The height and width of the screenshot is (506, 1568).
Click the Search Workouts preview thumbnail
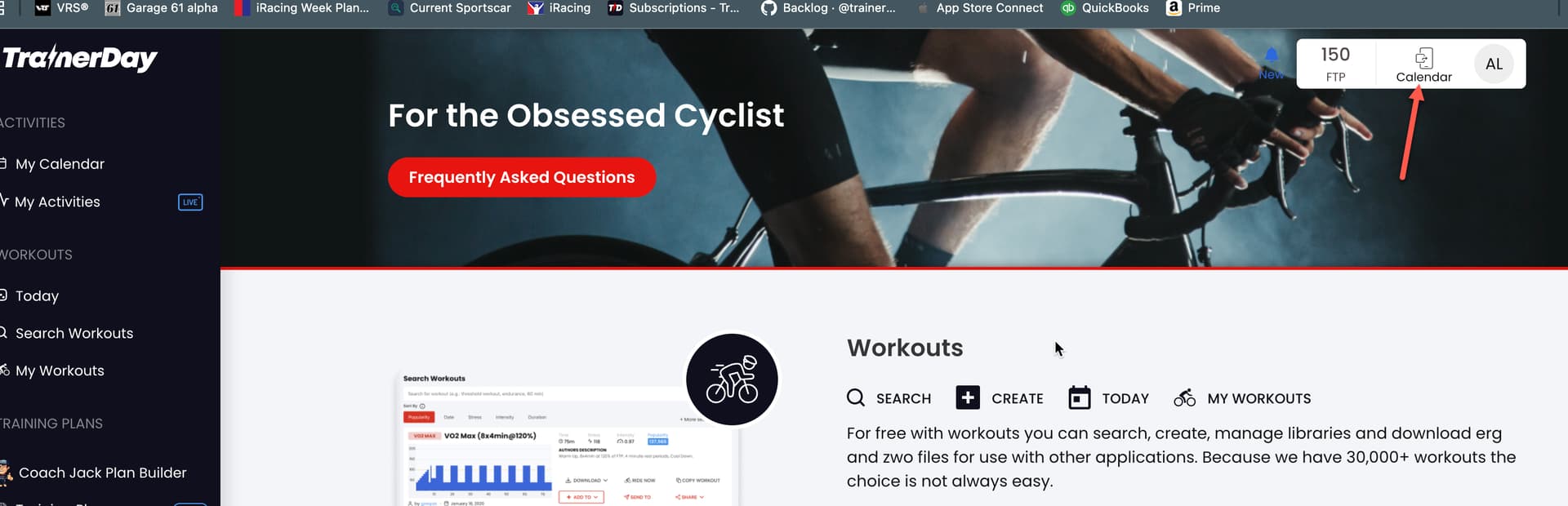[567, 438]
